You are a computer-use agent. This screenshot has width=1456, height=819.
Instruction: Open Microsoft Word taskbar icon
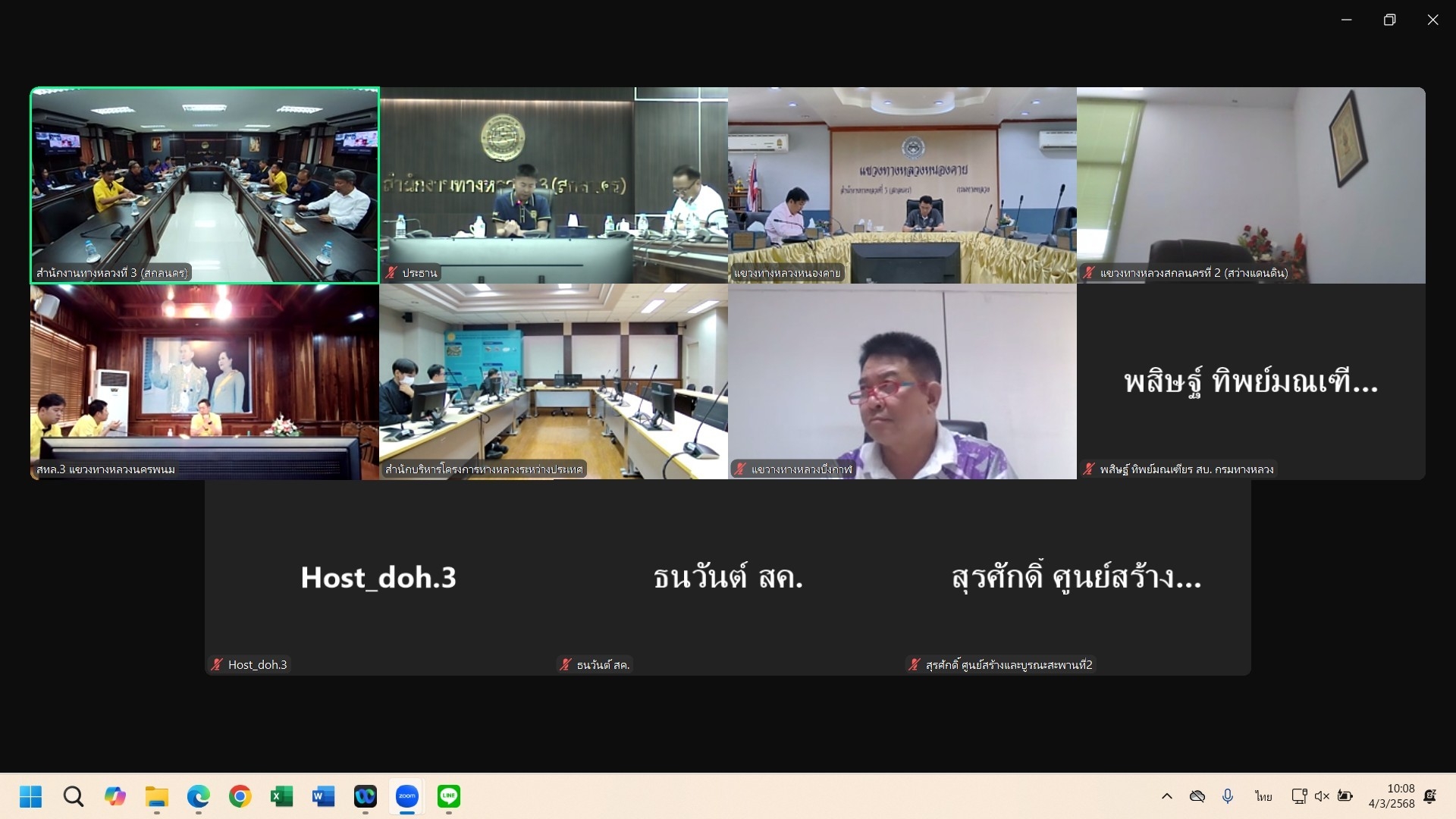(323, 796)
